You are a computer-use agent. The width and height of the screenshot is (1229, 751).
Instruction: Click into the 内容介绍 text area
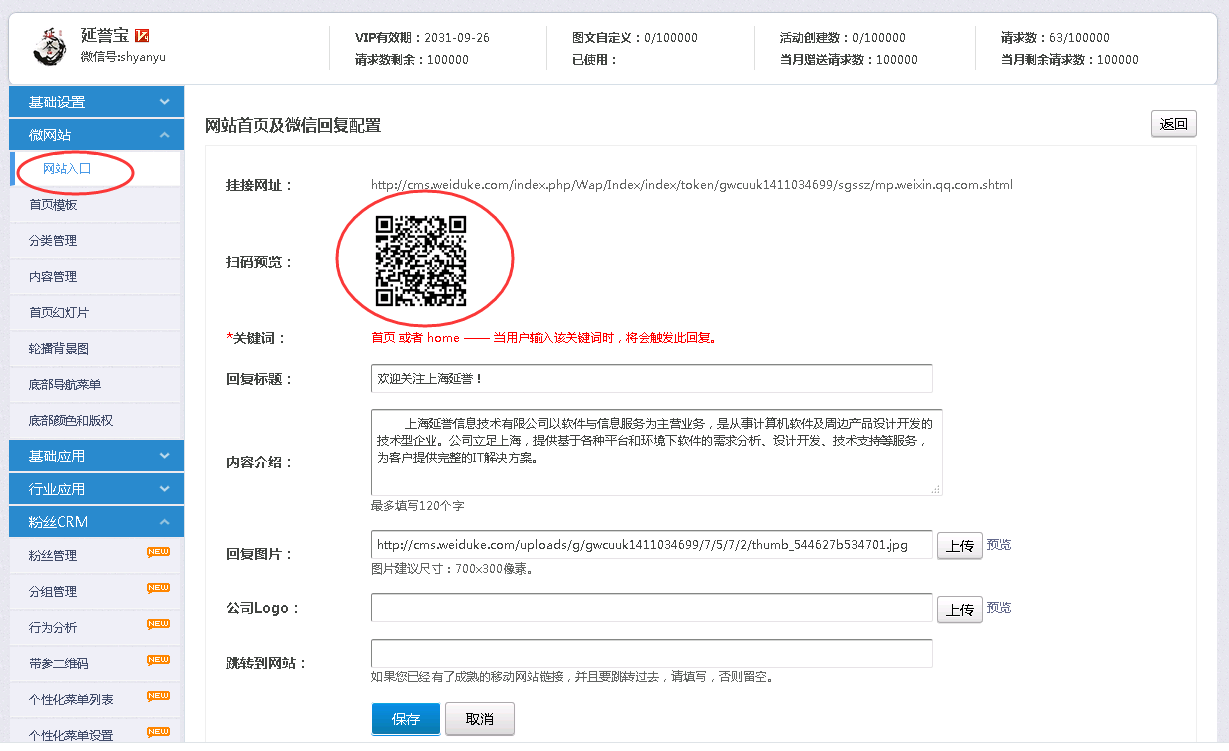[x=657, y=452]
